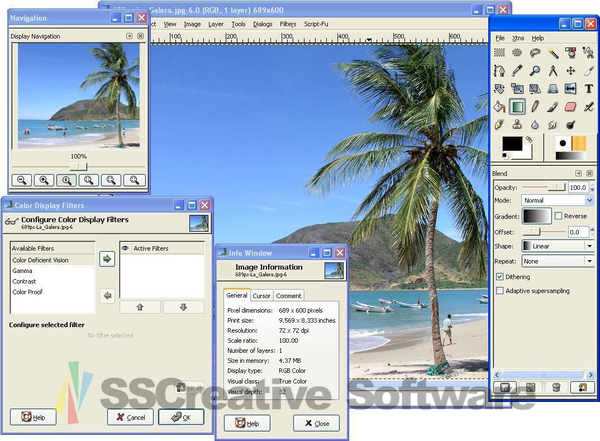Click the remove filter left arrow button

tap(107, 296)
